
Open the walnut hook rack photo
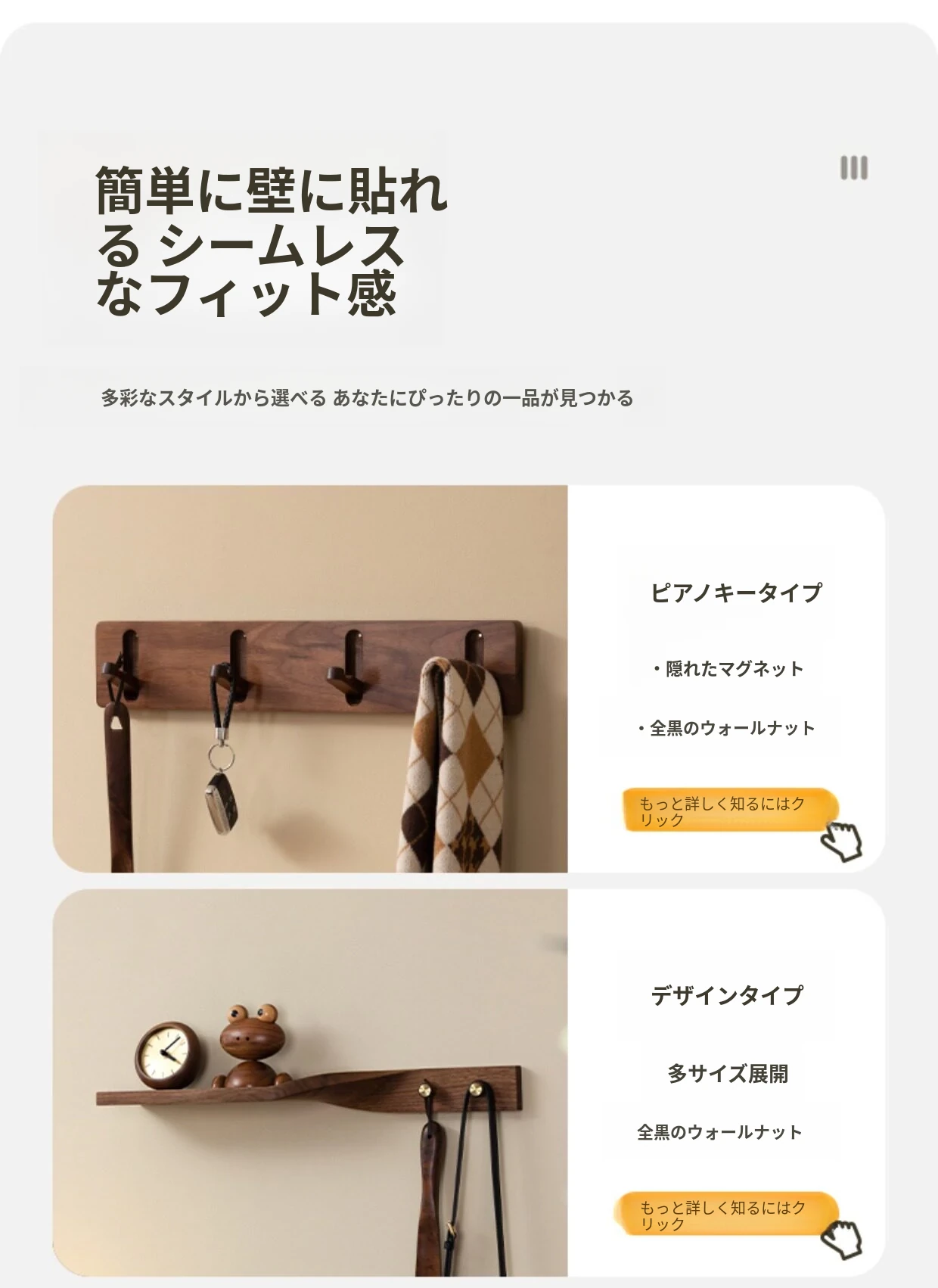(x=310, y=679)
